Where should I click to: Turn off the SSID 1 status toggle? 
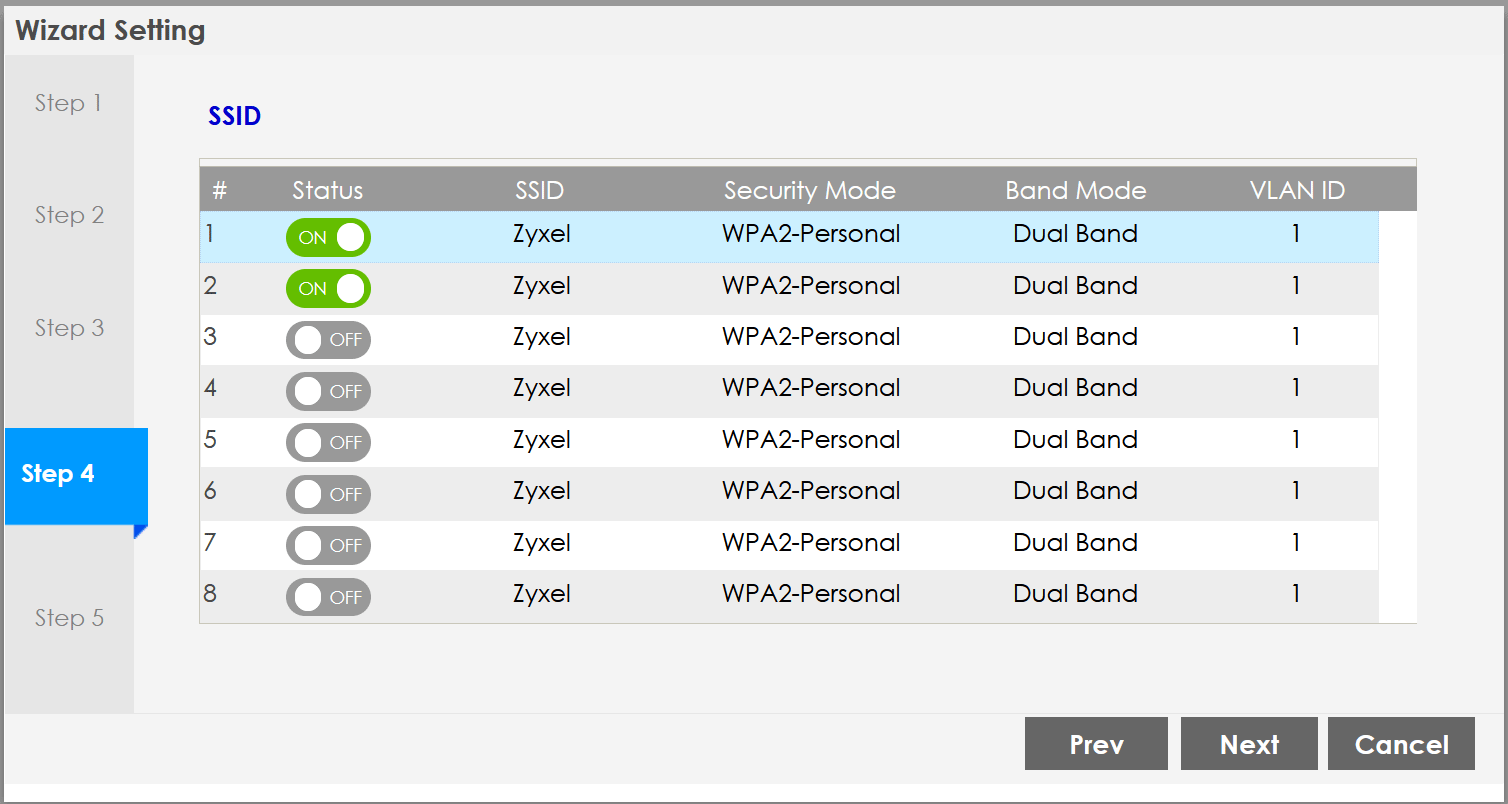pos(328,237)
